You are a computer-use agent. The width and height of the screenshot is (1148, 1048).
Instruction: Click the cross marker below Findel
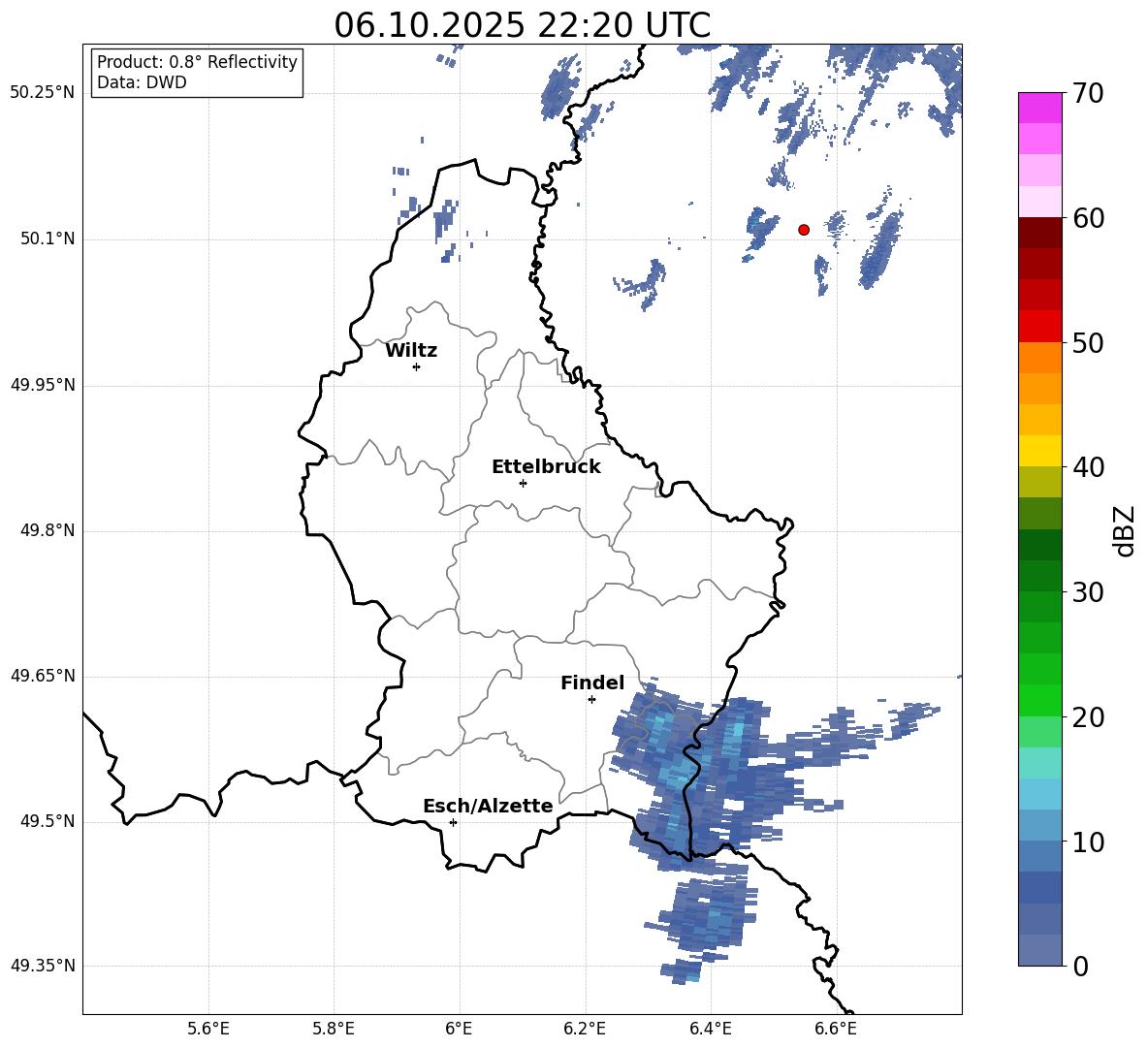[591, 700]
